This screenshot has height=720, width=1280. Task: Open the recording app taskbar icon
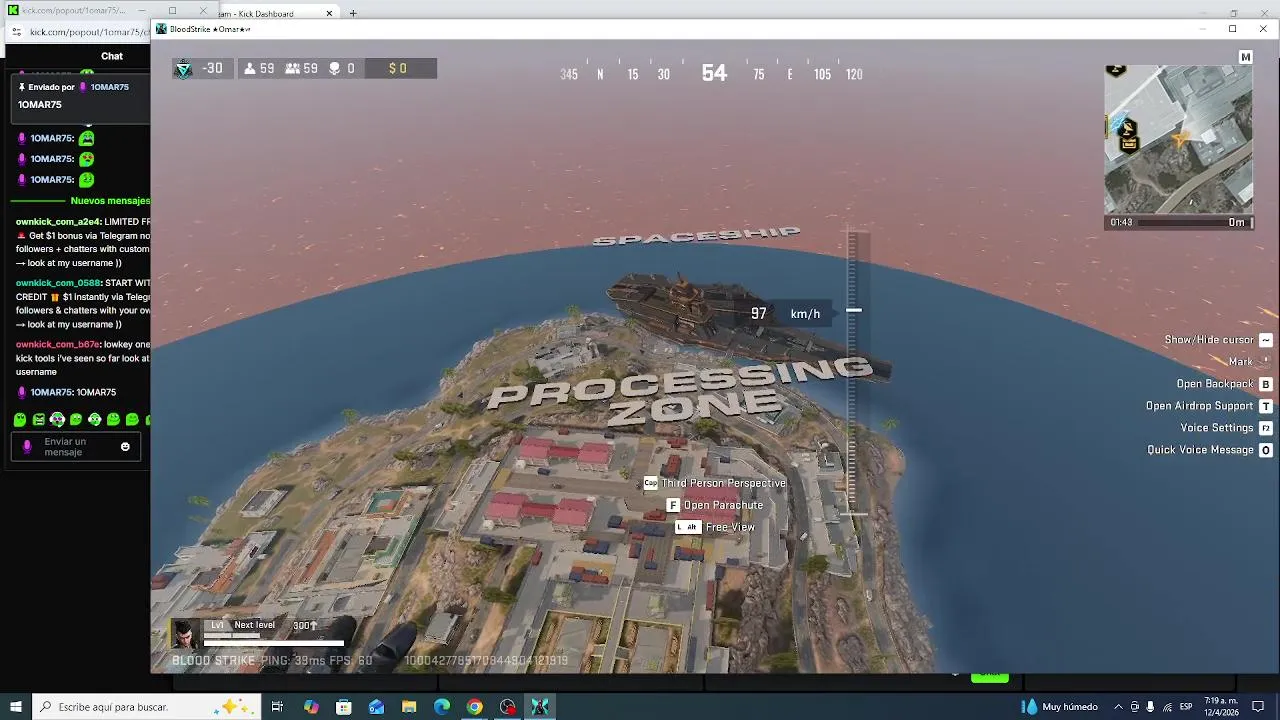pos(508,707)
